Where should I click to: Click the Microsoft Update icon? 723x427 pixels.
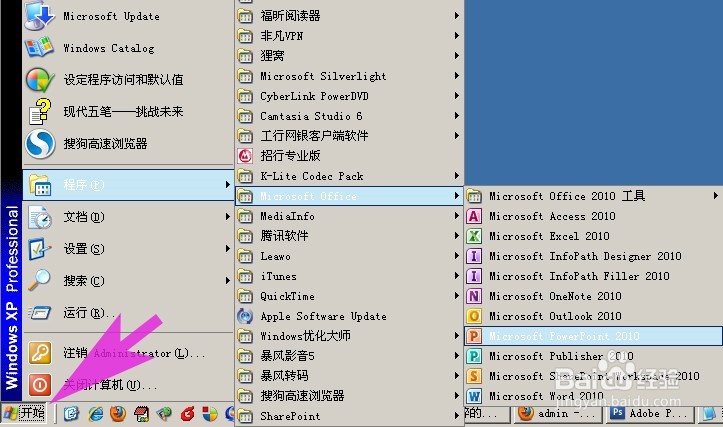coord(39,16)
